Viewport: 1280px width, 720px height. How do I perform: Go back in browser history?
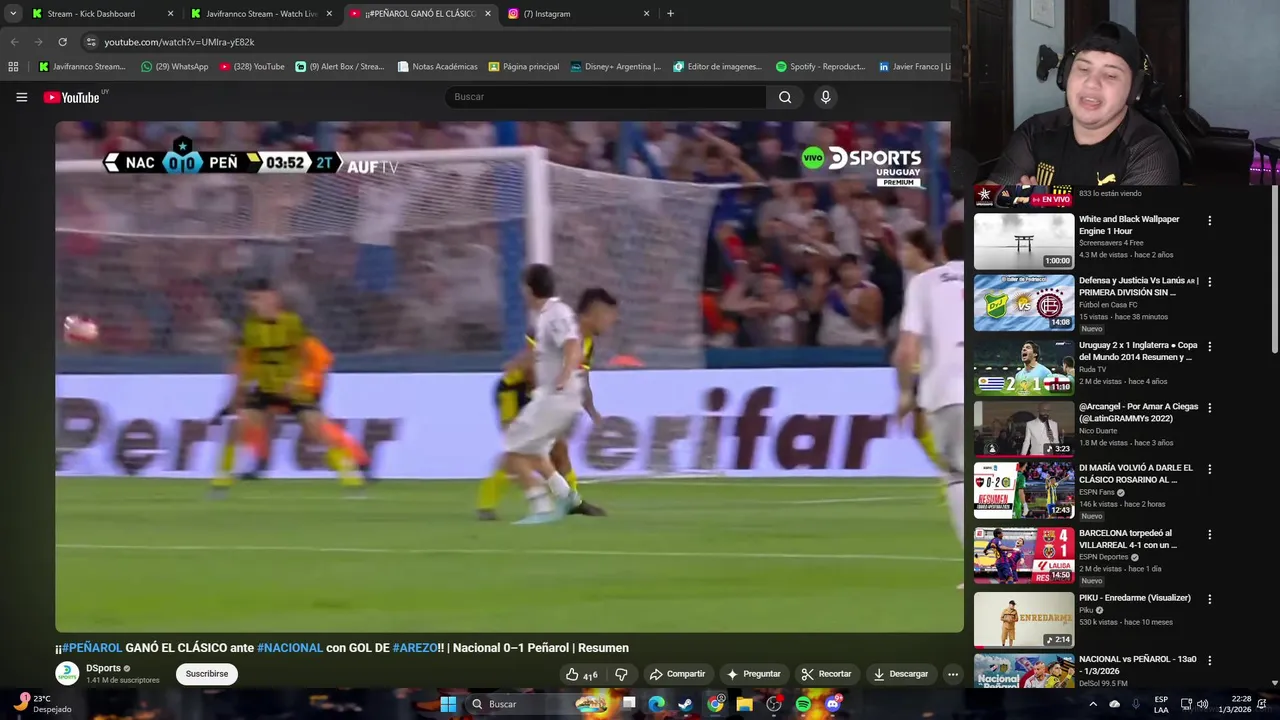click(x=14, y=42)
